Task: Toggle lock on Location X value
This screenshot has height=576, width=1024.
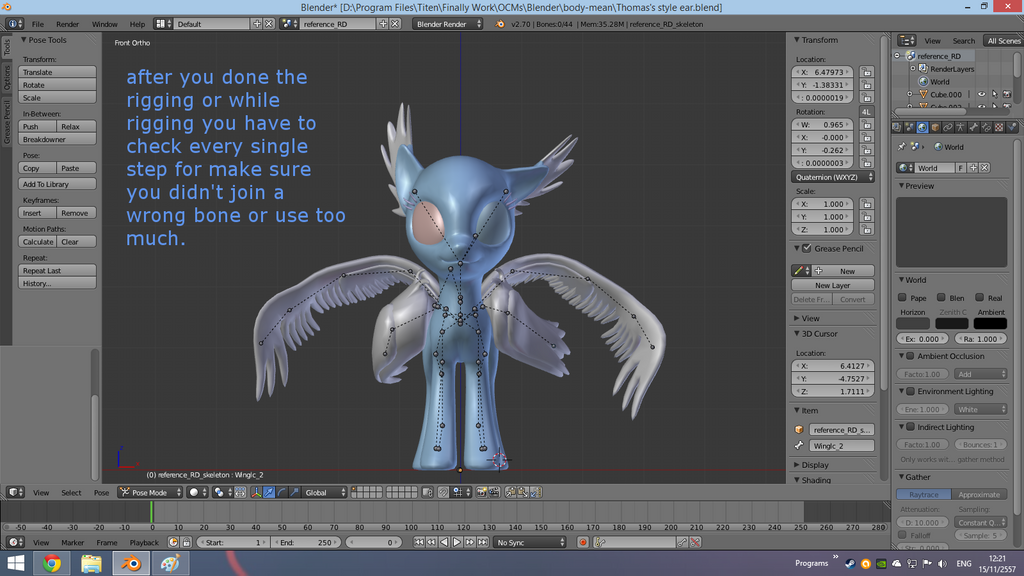Action: click(x=867, y=72)
